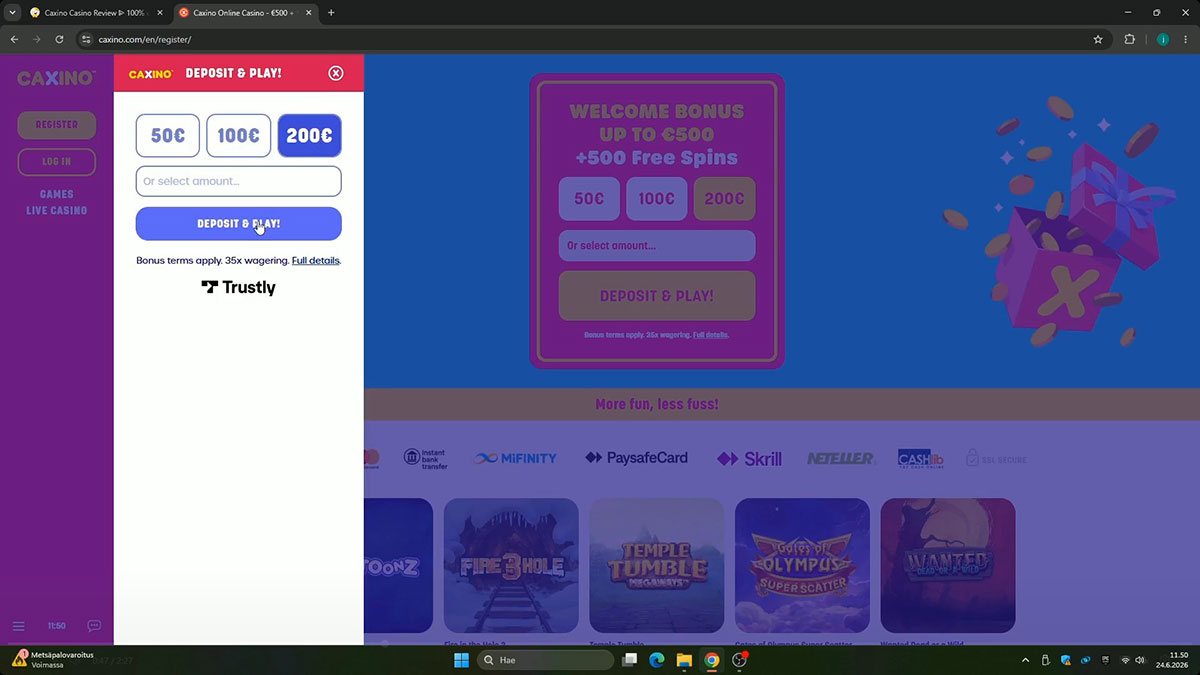The height and width of the screenshot is (675, 1200).
Task: Open Games from the sidebar
Action: pos(57,194)
